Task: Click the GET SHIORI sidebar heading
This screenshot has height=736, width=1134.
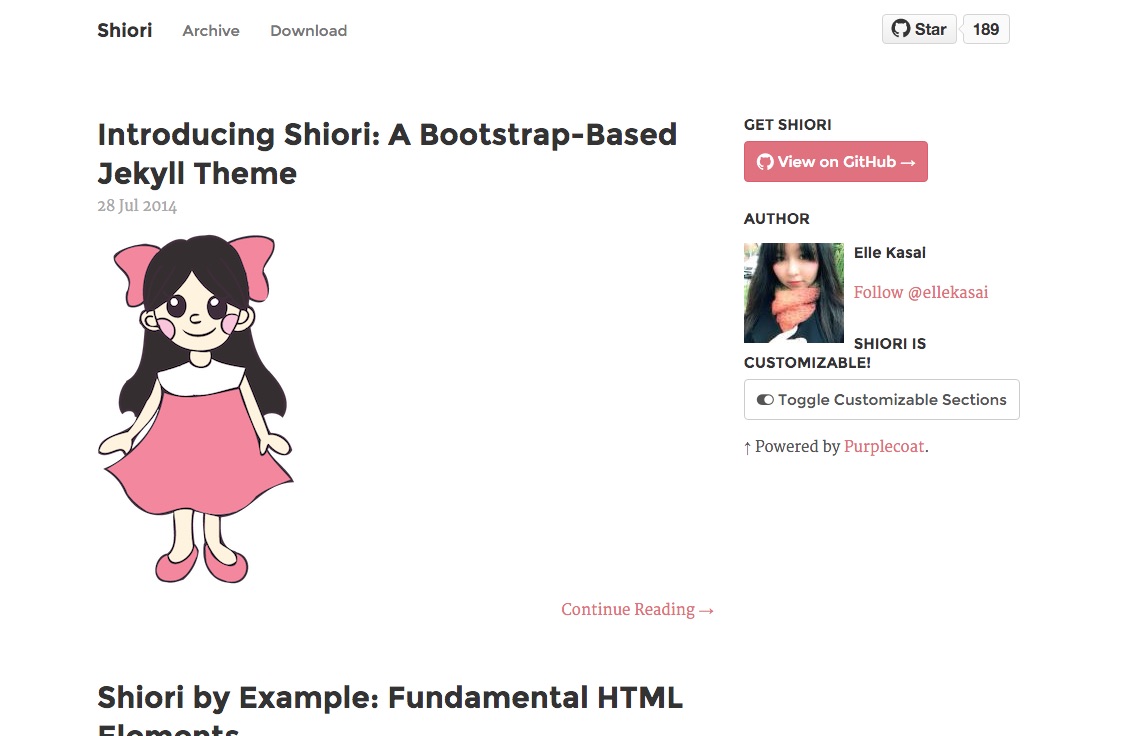Action: [787, 125]
